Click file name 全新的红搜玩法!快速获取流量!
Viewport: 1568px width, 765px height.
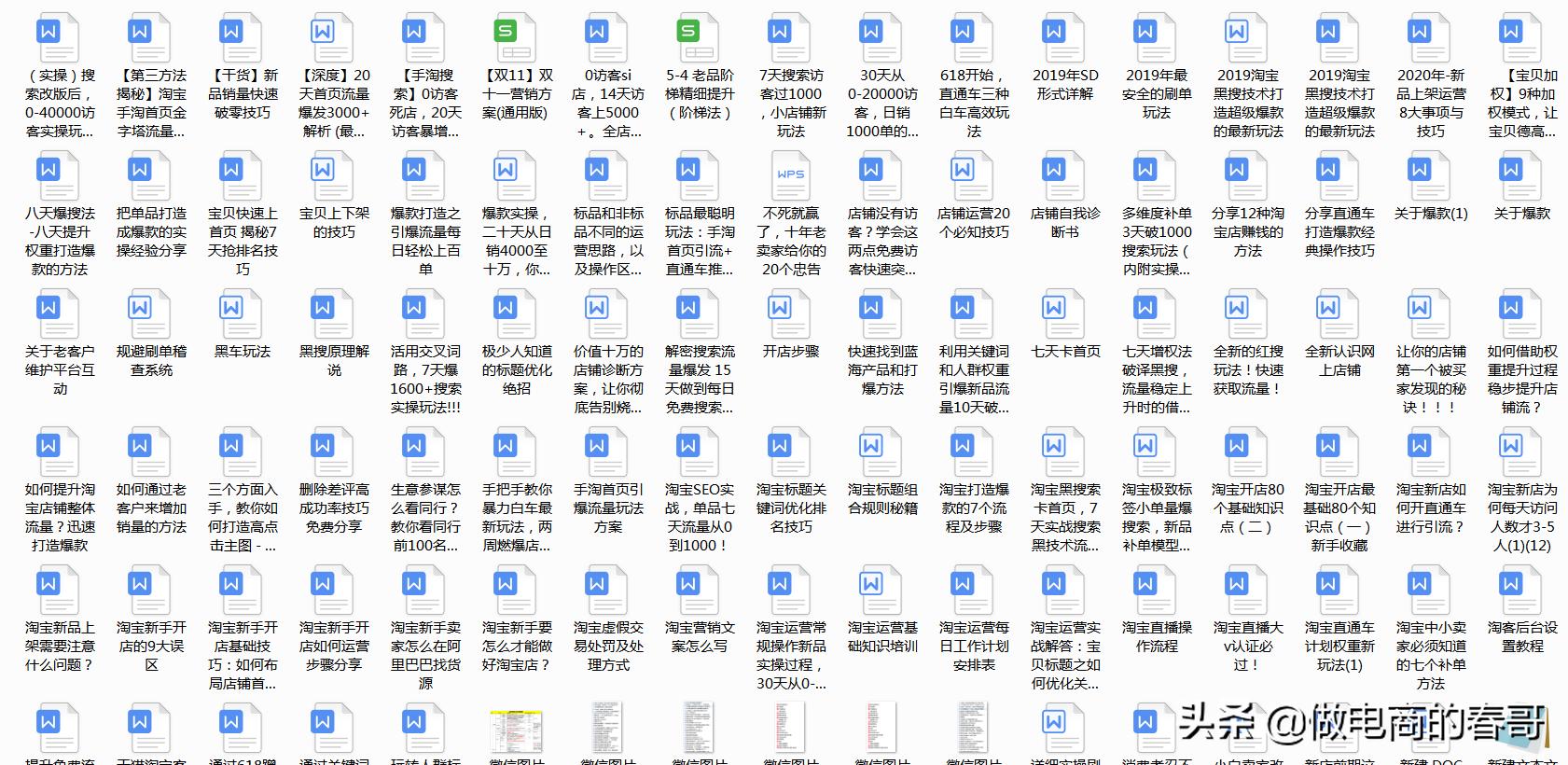pyautogui.click(x=1248, y=370)
